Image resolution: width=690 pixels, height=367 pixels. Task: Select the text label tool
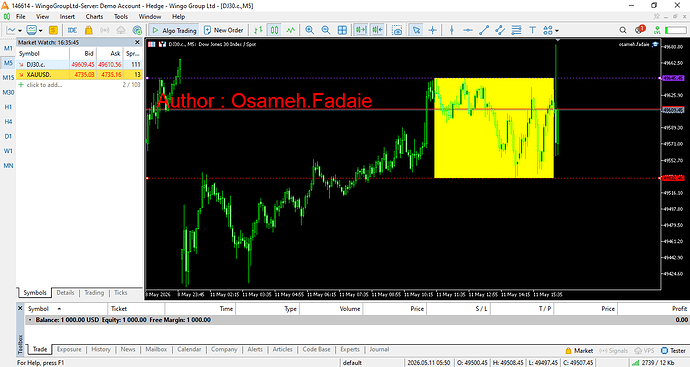(532, 30)
